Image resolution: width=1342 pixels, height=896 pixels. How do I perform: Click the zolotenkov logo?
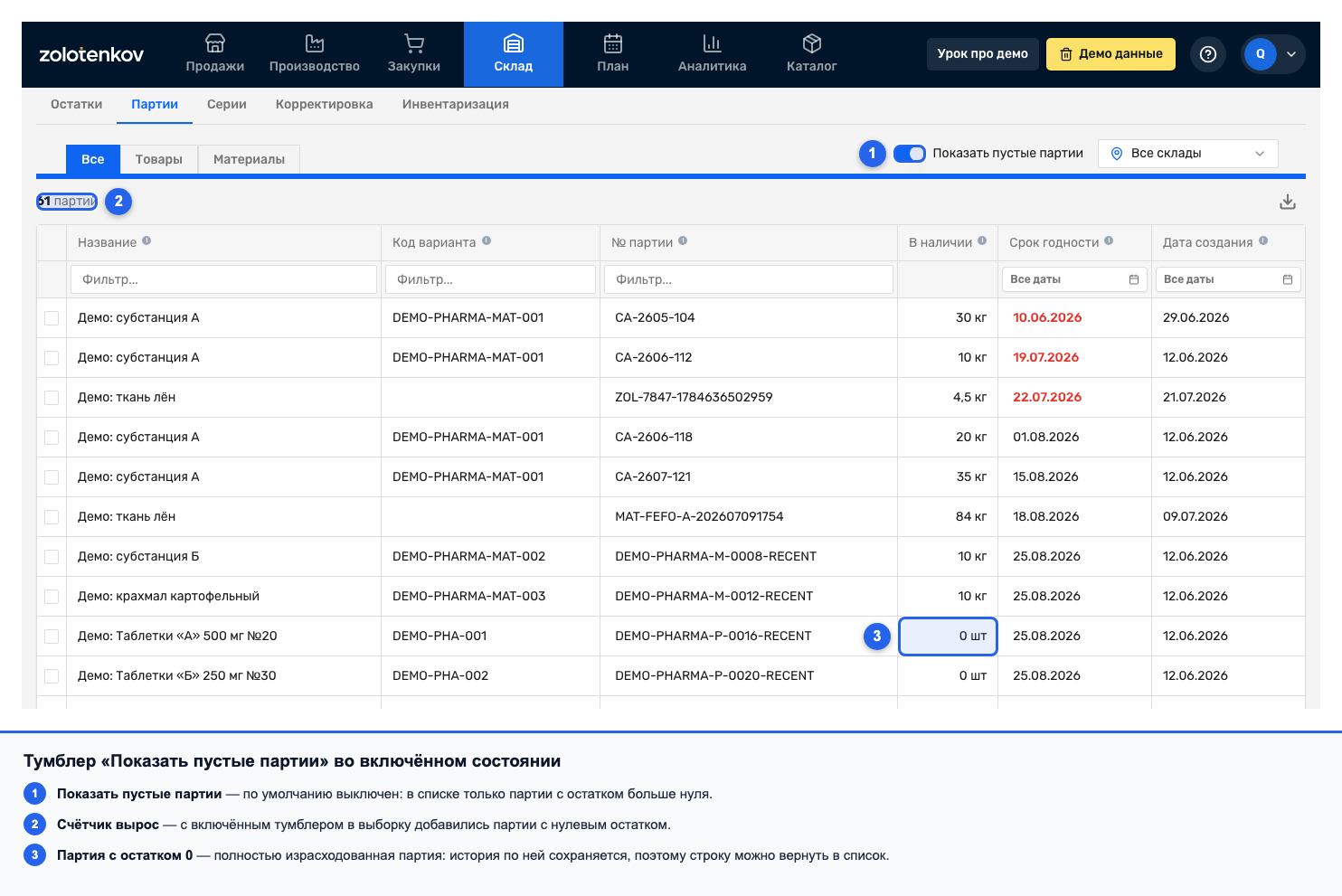click(91, 54)
